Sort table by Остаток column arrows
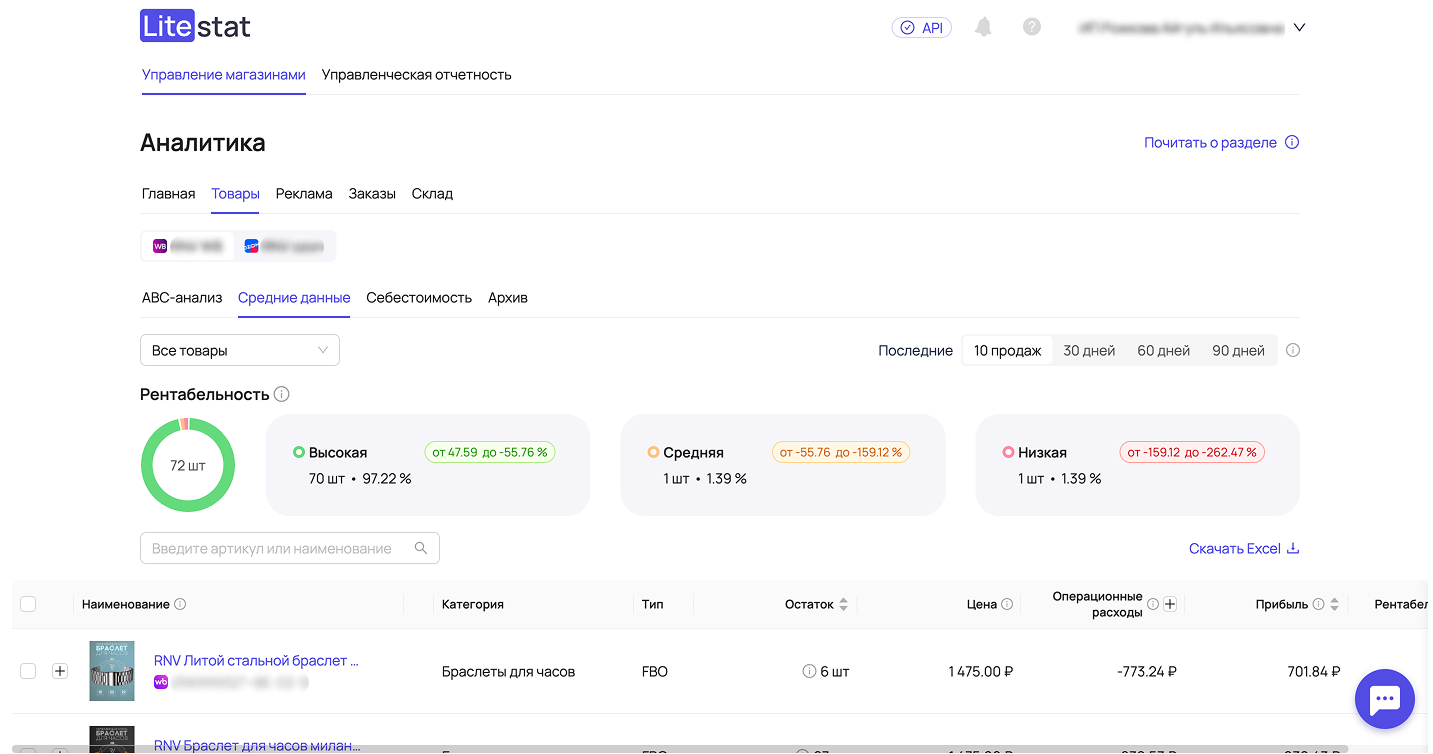The image size is (1433, 754). coord(843,604)
